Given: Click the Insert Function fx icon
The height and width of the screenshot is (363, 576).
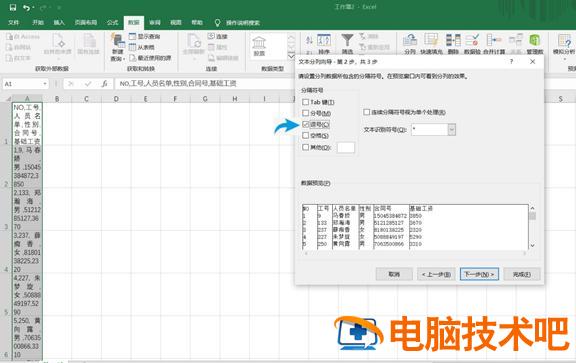Looking at the screenshot, I should [104, 84].
